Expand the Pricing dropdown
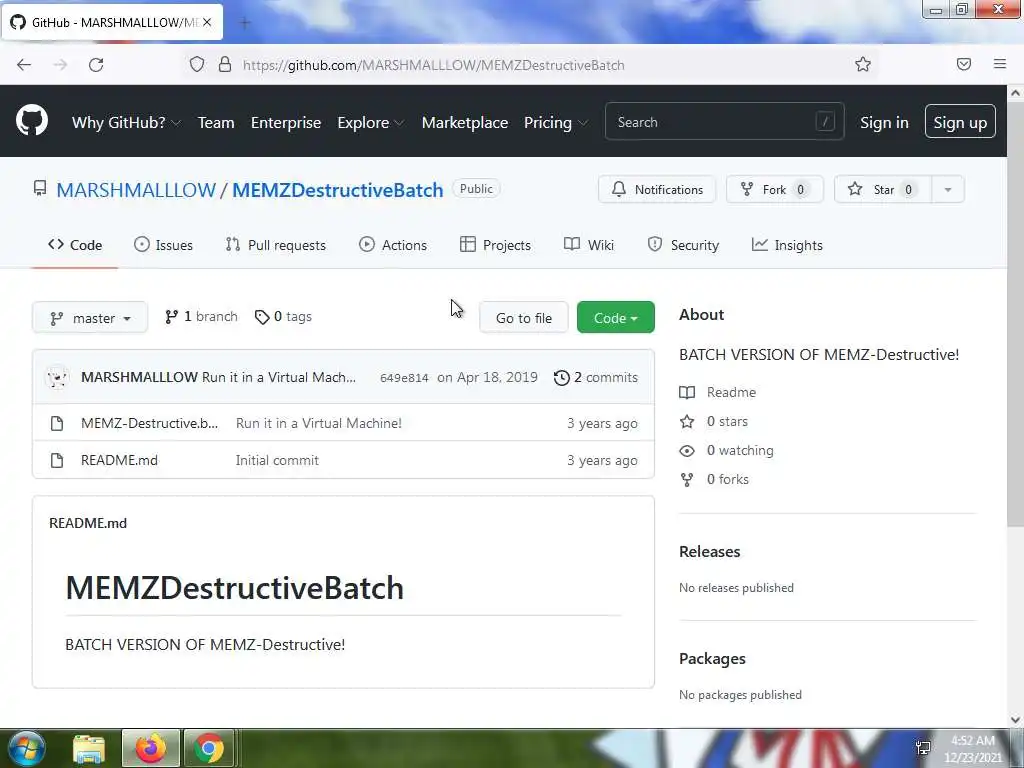Viewport: 1024px width, 768px height. tap(556, 122)
